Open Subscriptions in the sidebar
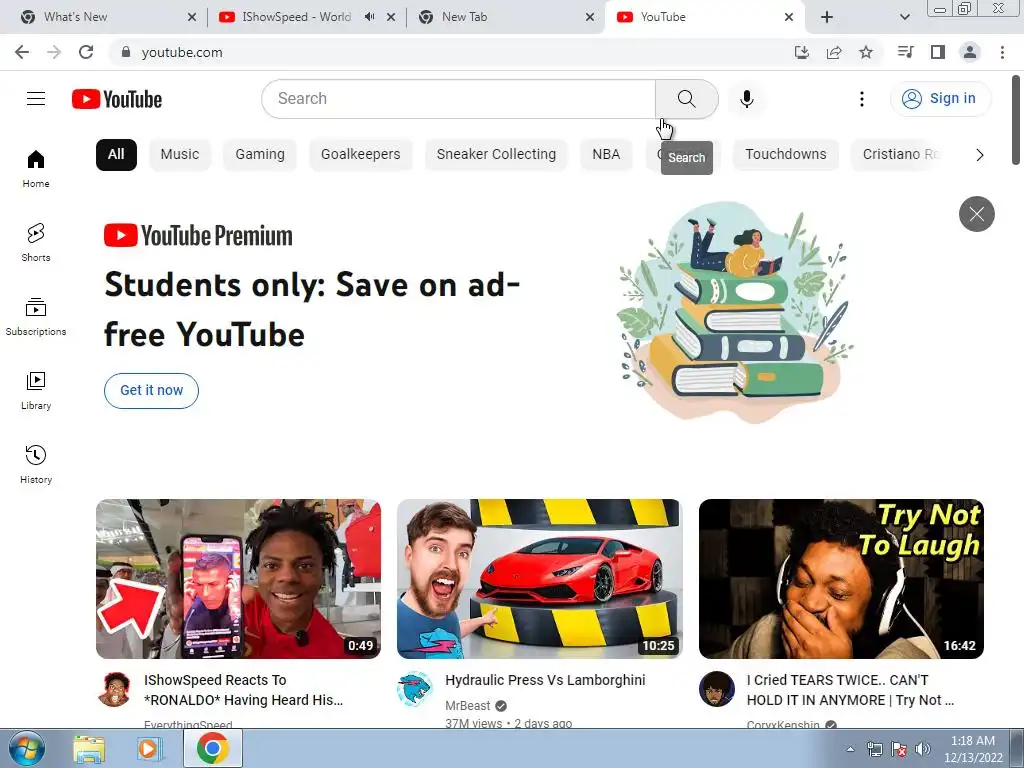 (x=36, y=317)
